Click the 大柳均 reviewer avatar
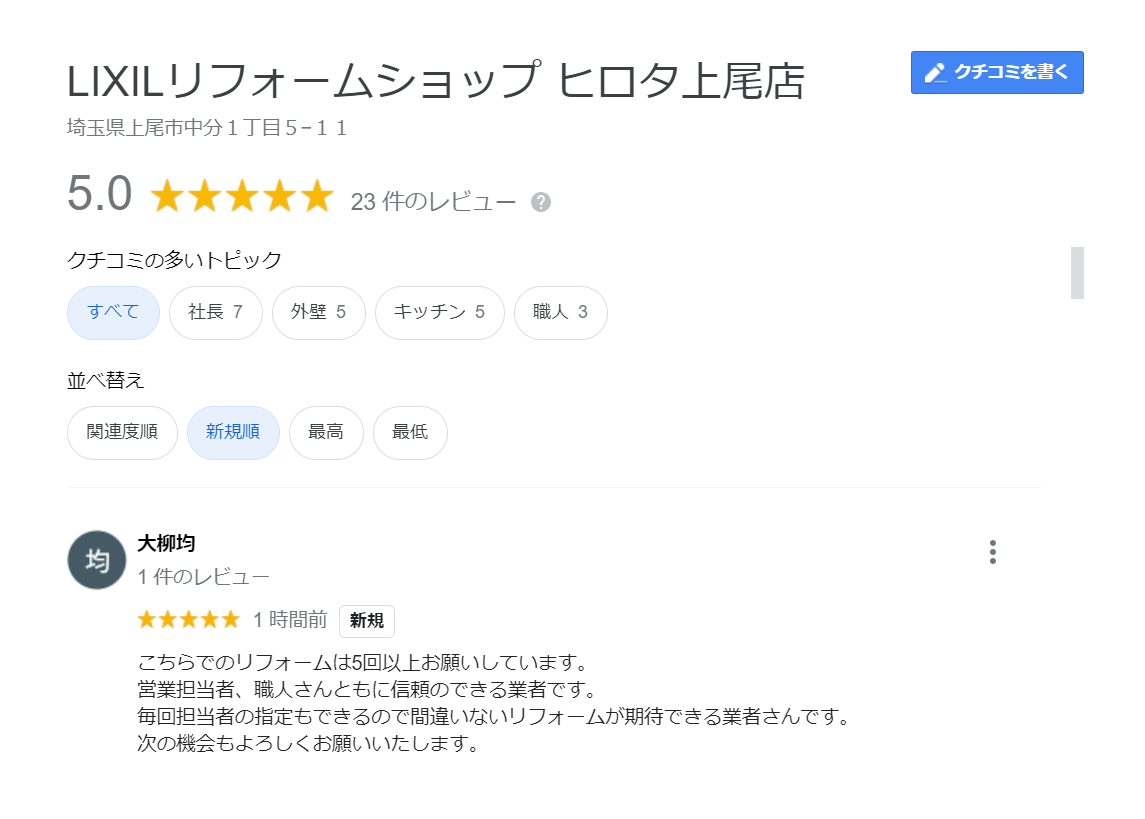The image size is (1145, 819). [x=97, y=560]
